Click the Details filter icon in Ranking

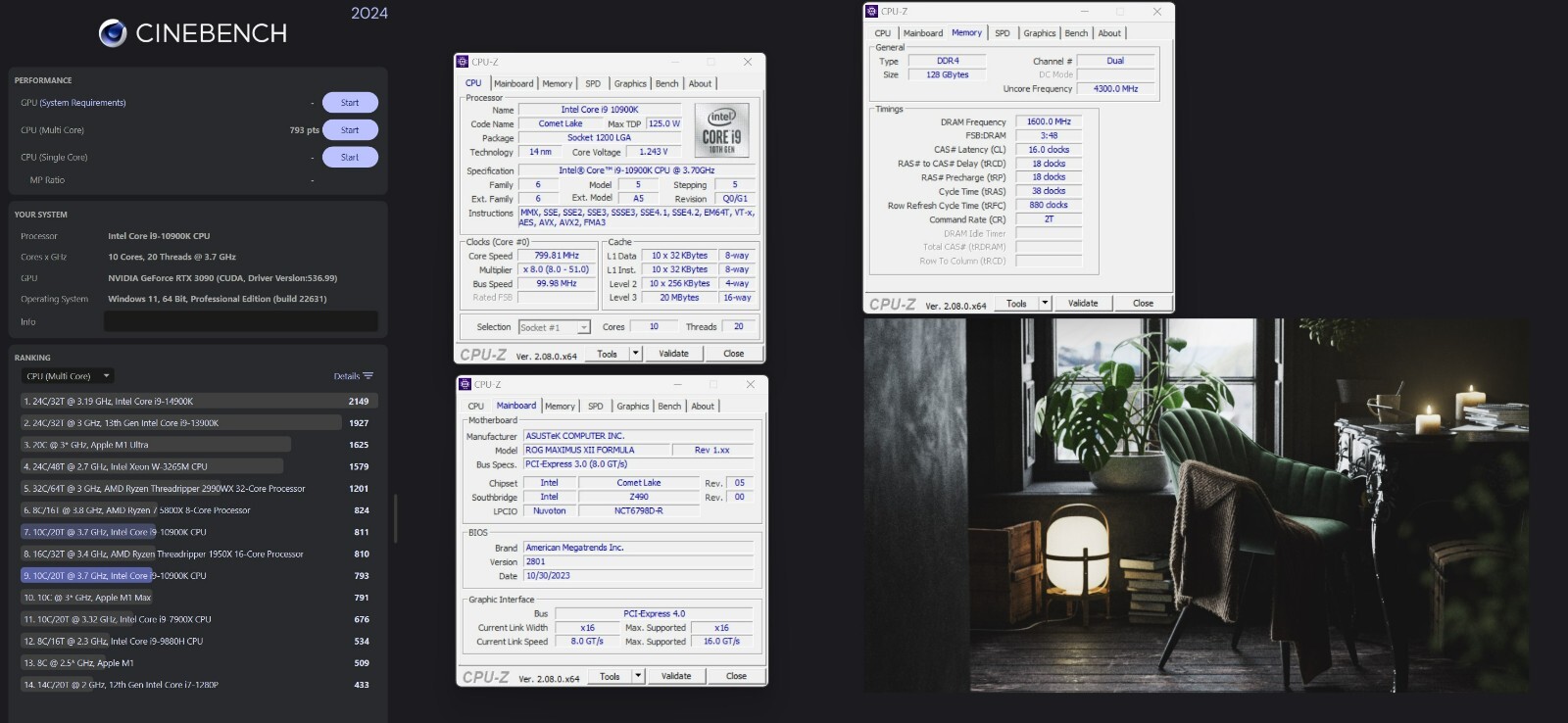coord(368,376)
